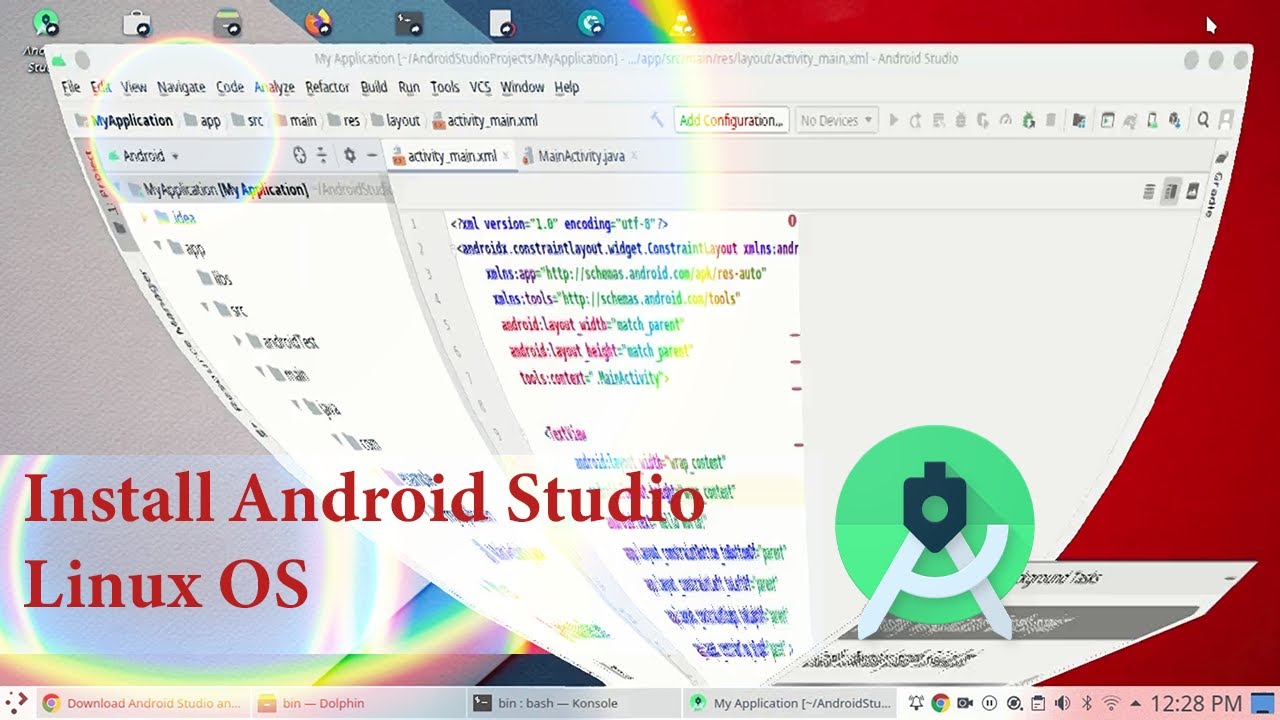Select the activity_main.xml editor tab
The image size is (1280, 720).
click(451, 156)
